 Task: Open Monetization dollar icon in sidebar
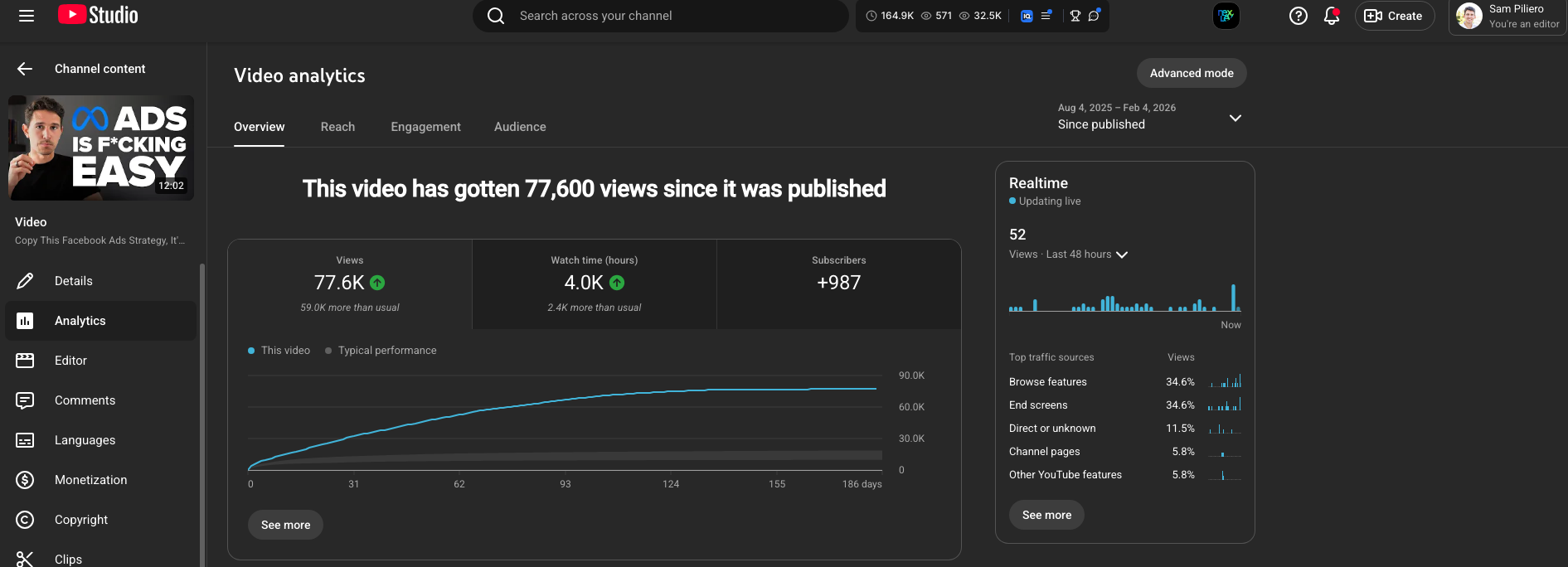(25, 480)
